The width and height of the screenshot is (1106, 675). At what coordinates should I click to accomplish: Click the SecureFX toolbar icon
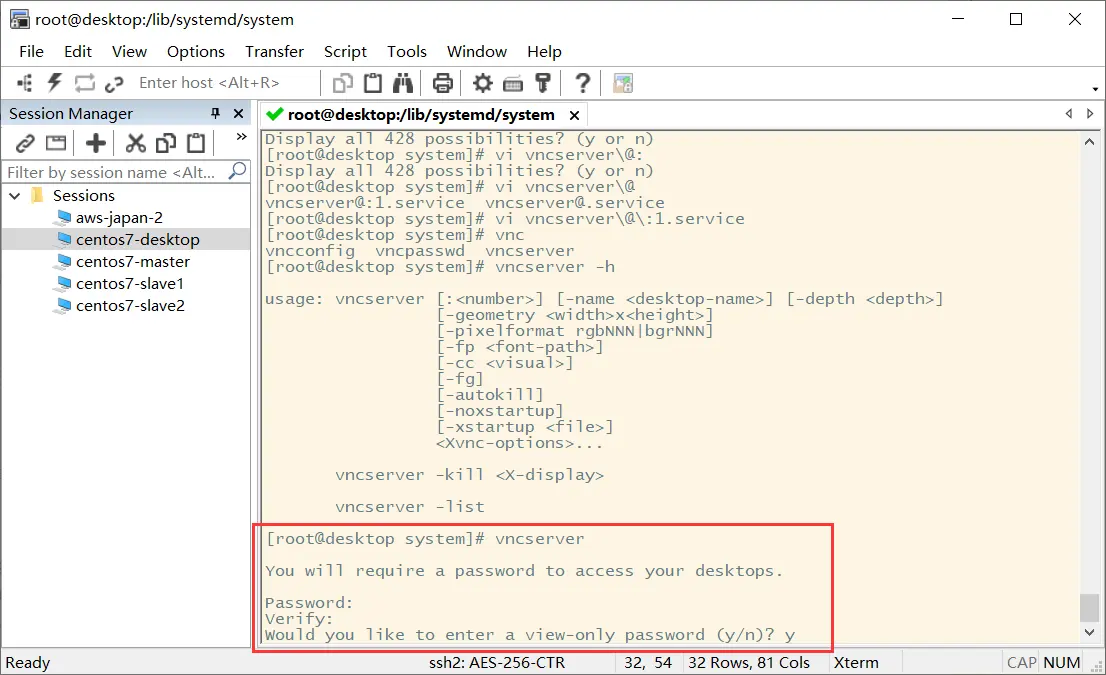623,83
